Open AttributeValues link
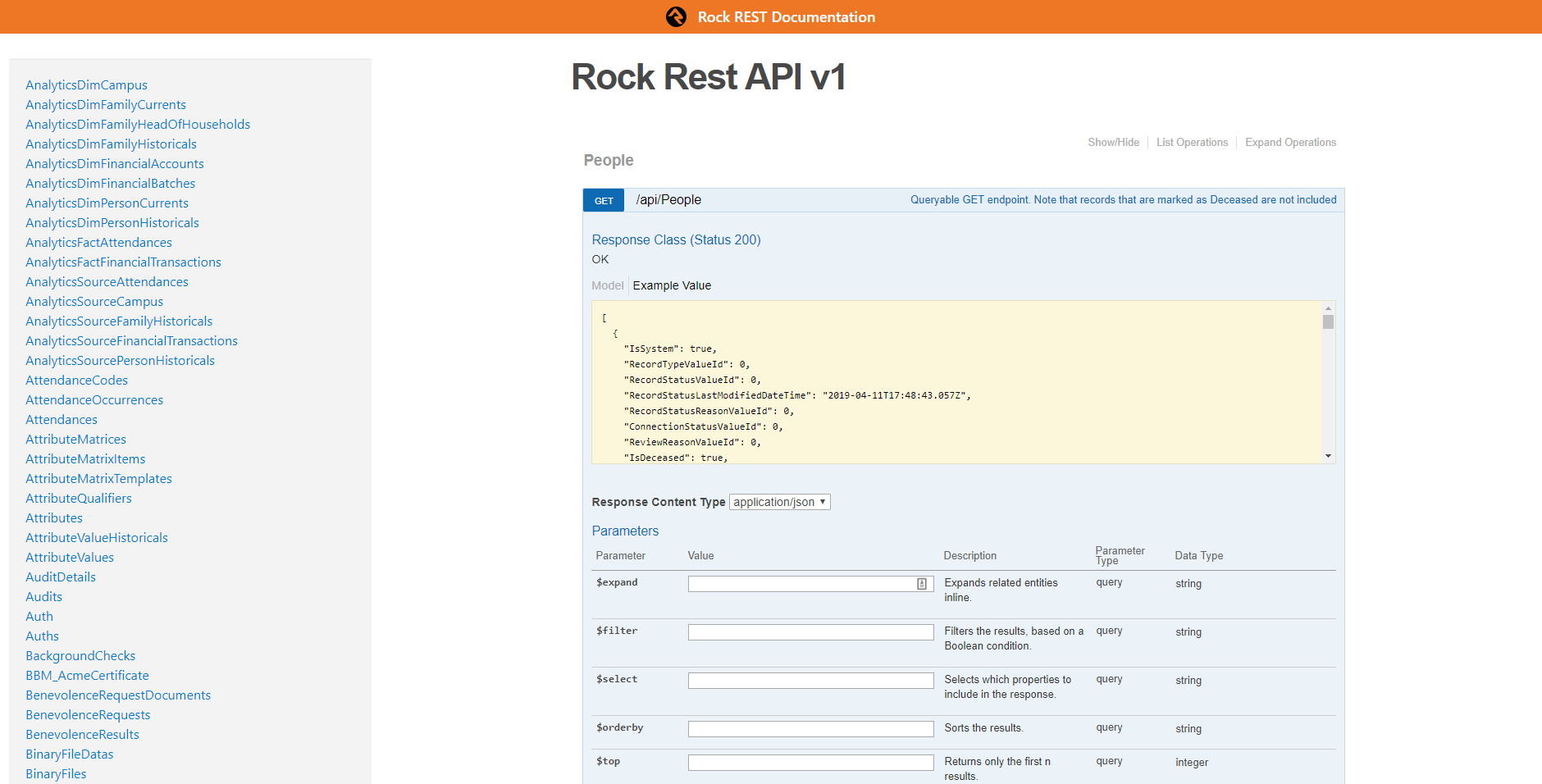1542x784 pixels. [x=70, y=557]
